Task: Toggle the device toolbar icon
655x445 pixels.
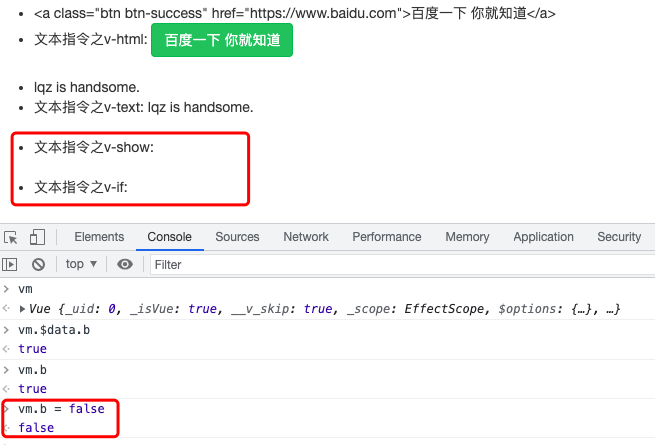Action: pyautogui.click(x=37, y=237)
